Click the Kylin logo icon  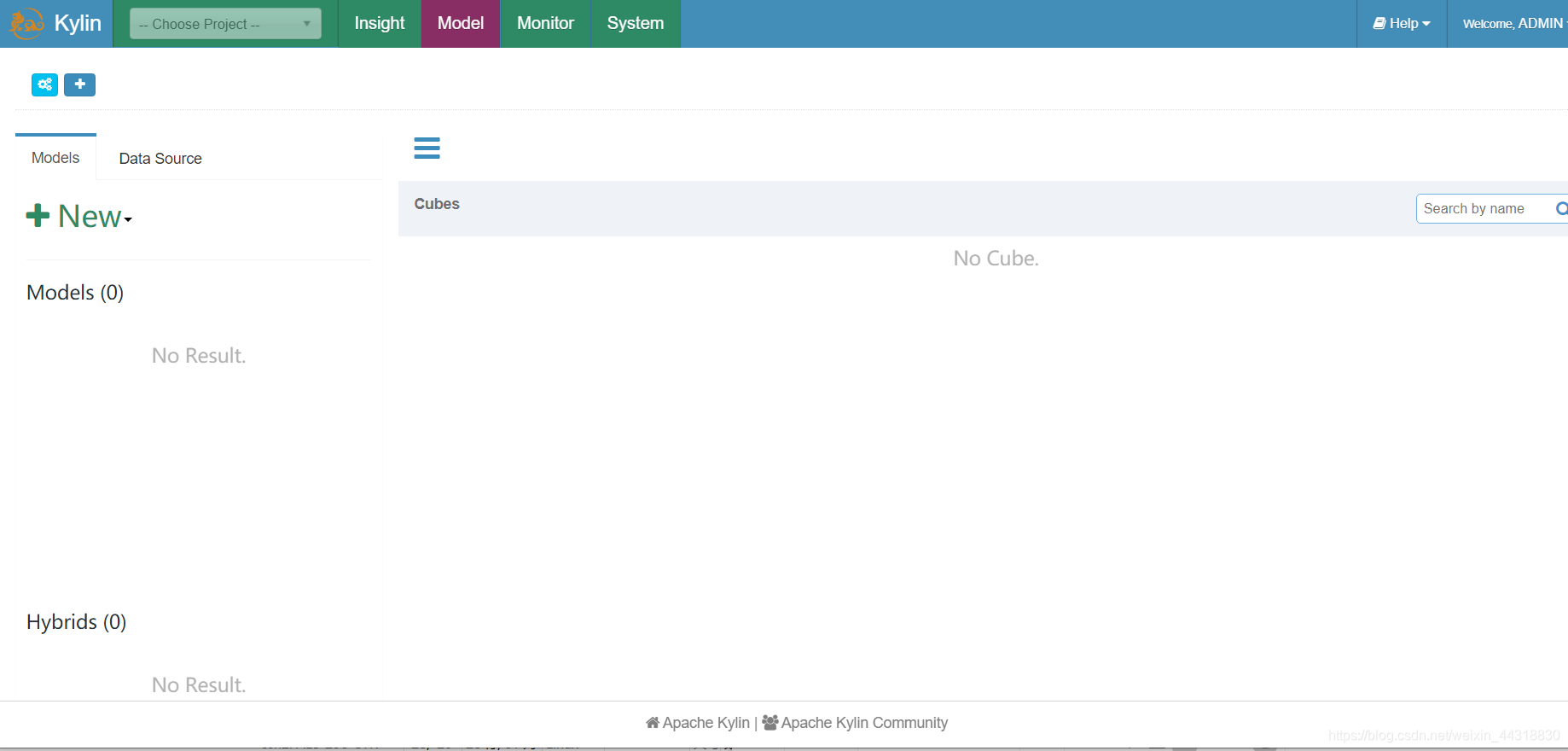click(x=26, y=23)
